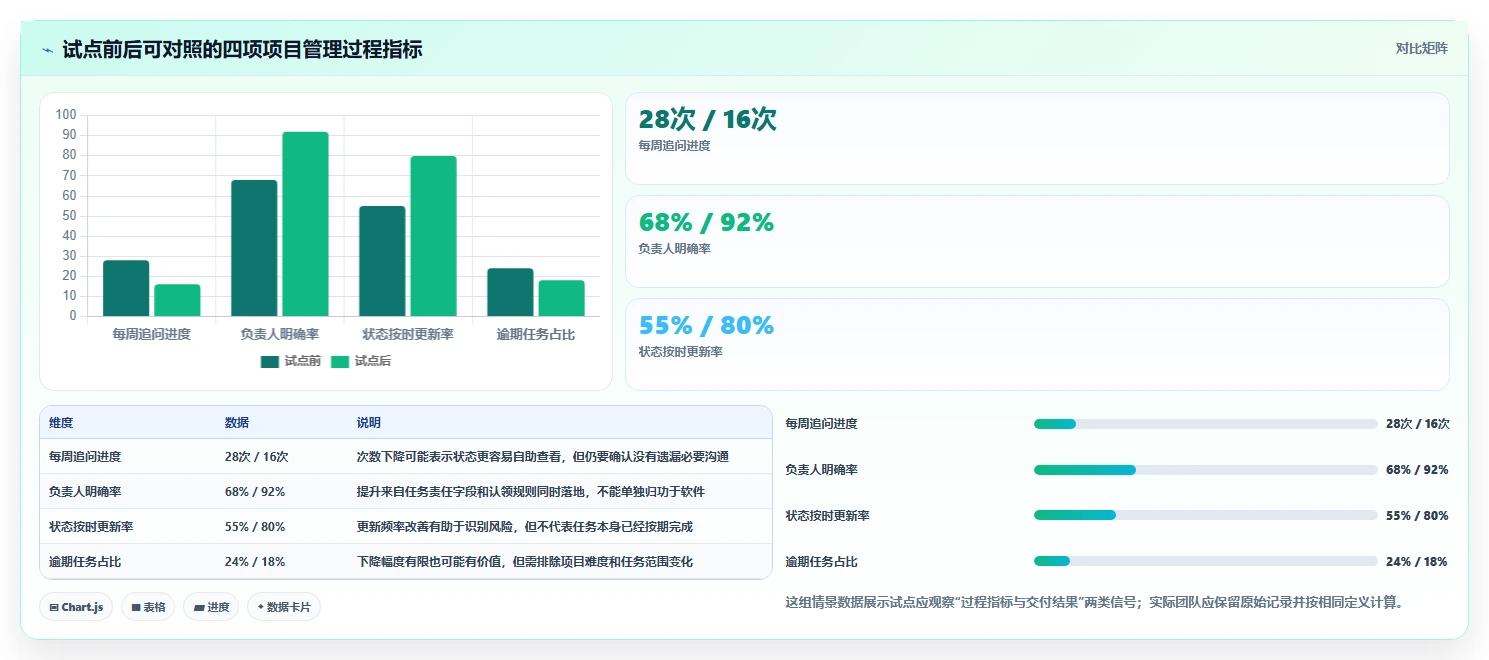The height and width of the screenshot is (660, 1489).
Task: Click chart axis label 负责人明确率
Action: 280,334
